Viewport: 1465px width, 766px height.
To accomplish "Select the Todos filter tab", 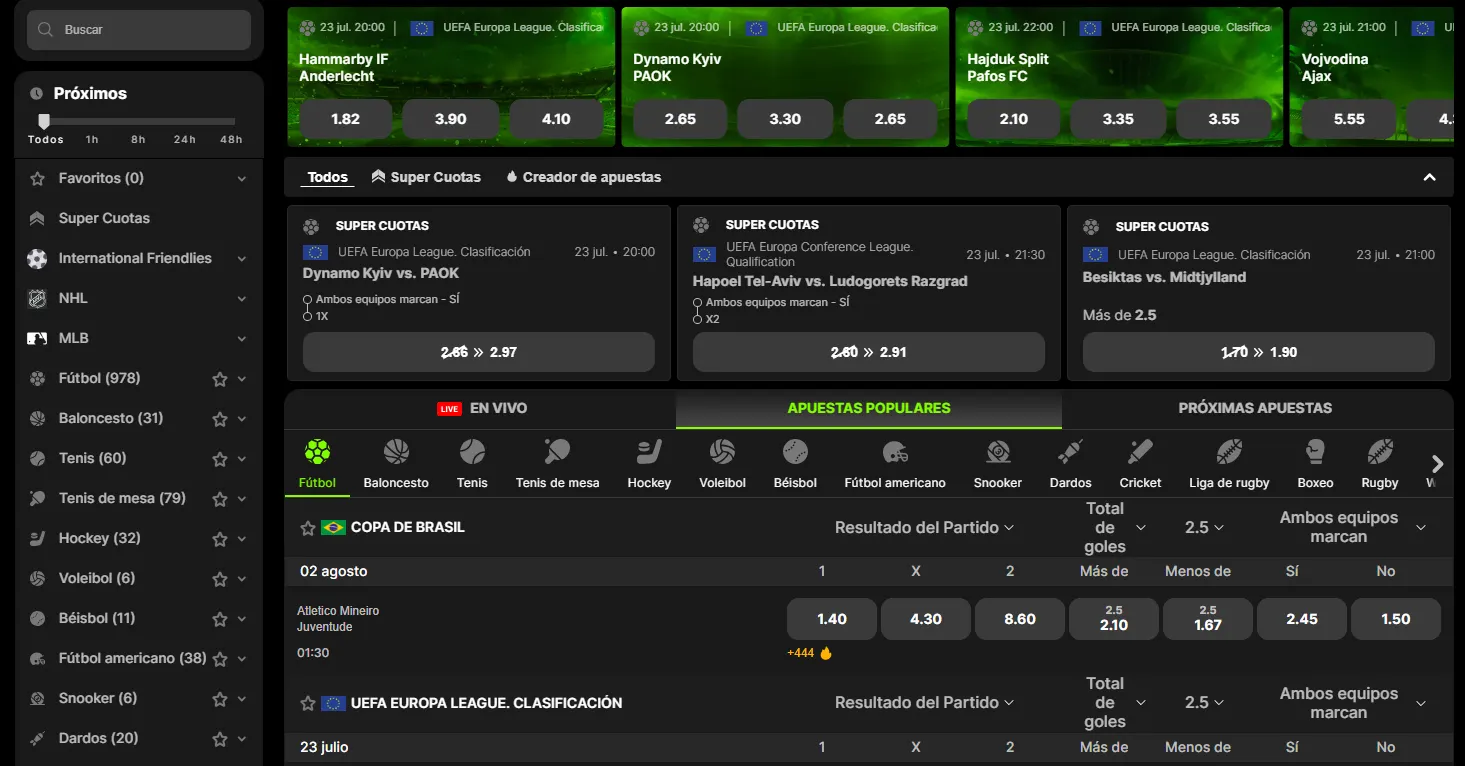I will [328, 177].
